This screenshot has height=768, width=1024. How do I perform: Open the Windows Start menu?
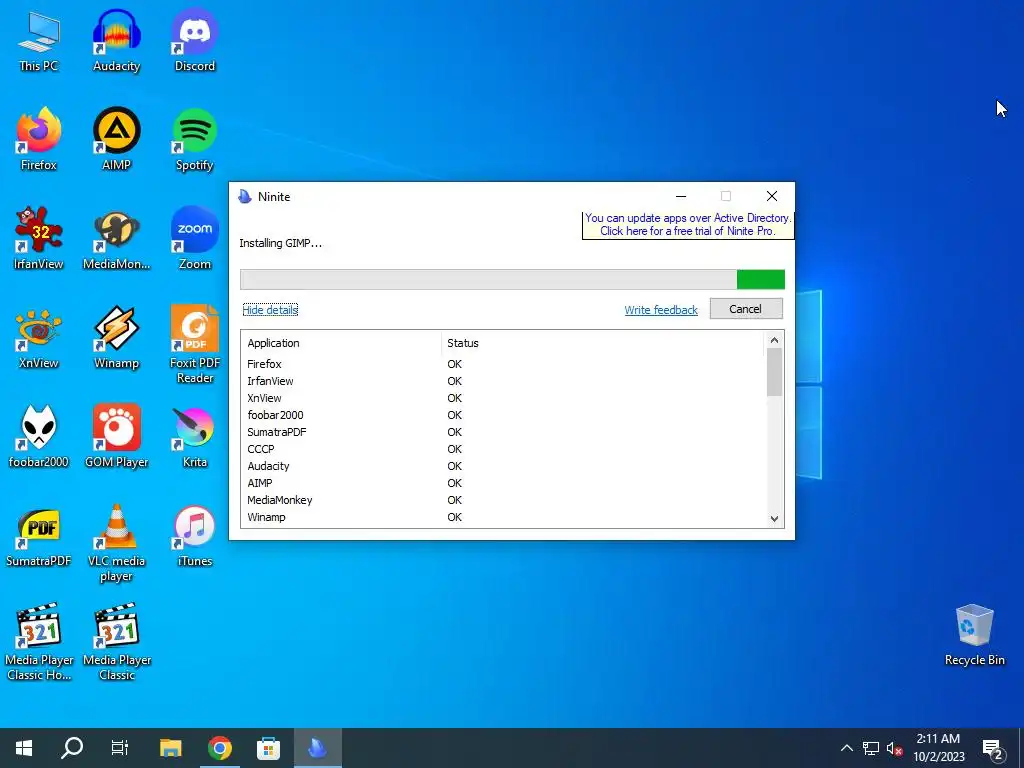(x=24, y=748)
